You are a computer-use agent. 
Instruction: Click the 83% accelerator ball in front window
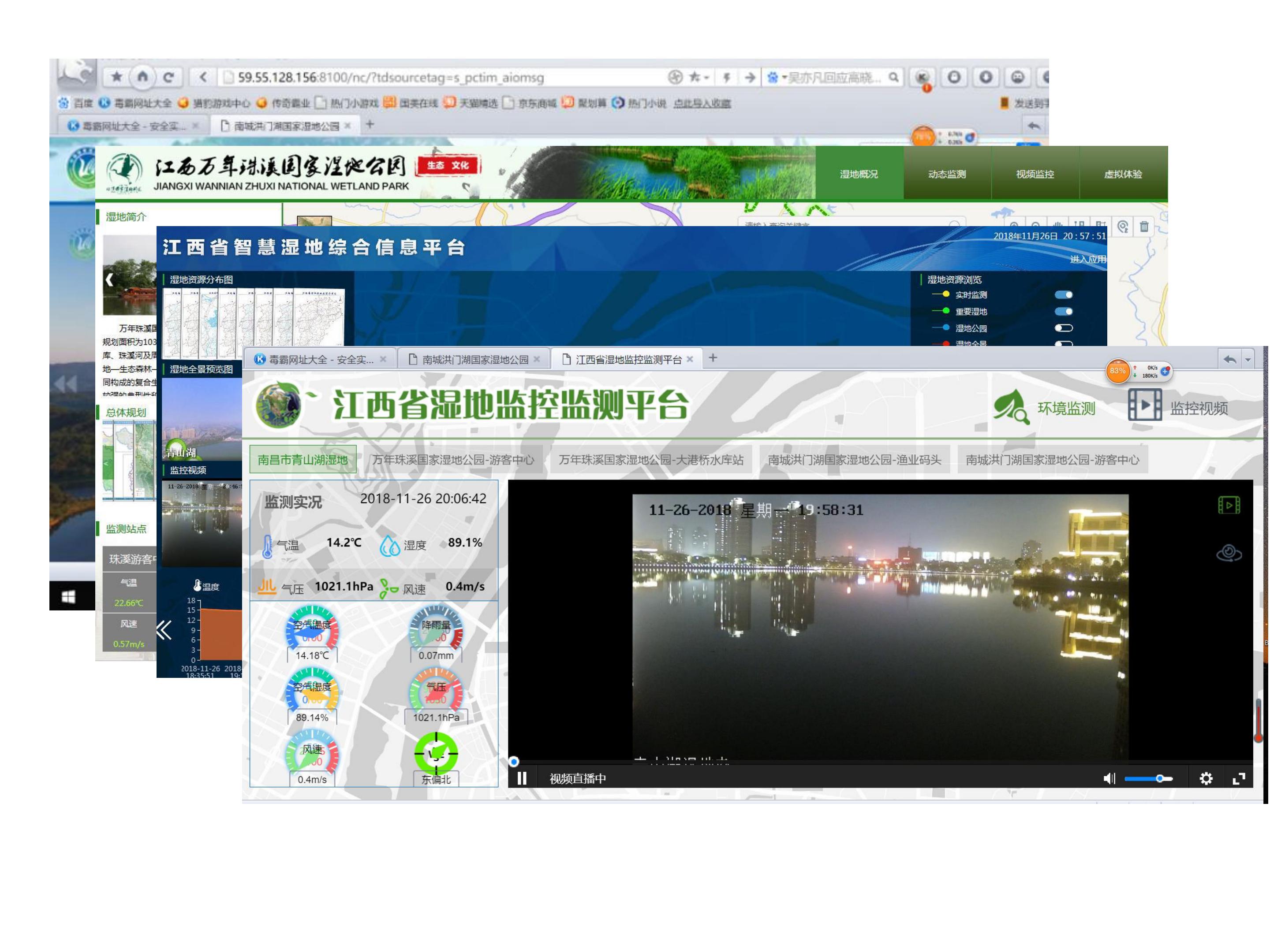coord(1117,371)
